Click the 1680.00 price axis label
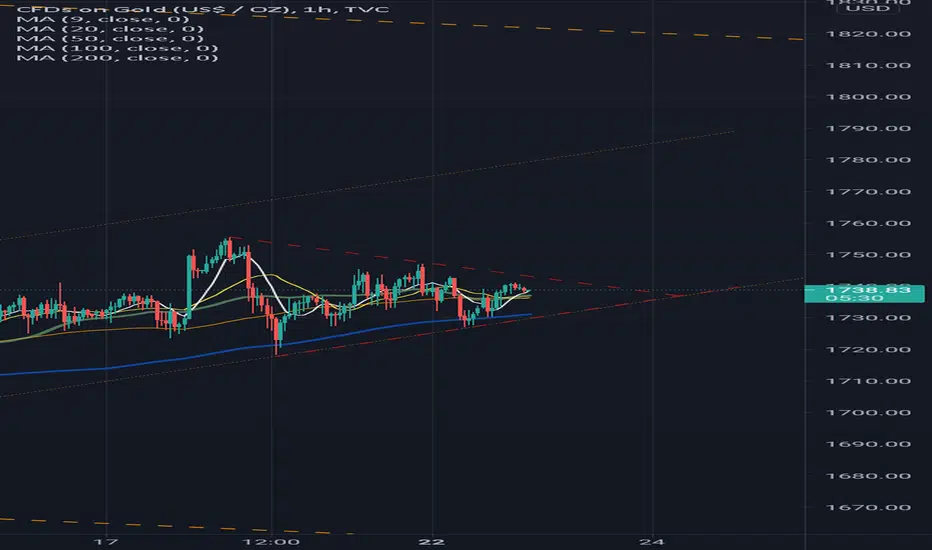The image size is (932, 550). (868, 476)
